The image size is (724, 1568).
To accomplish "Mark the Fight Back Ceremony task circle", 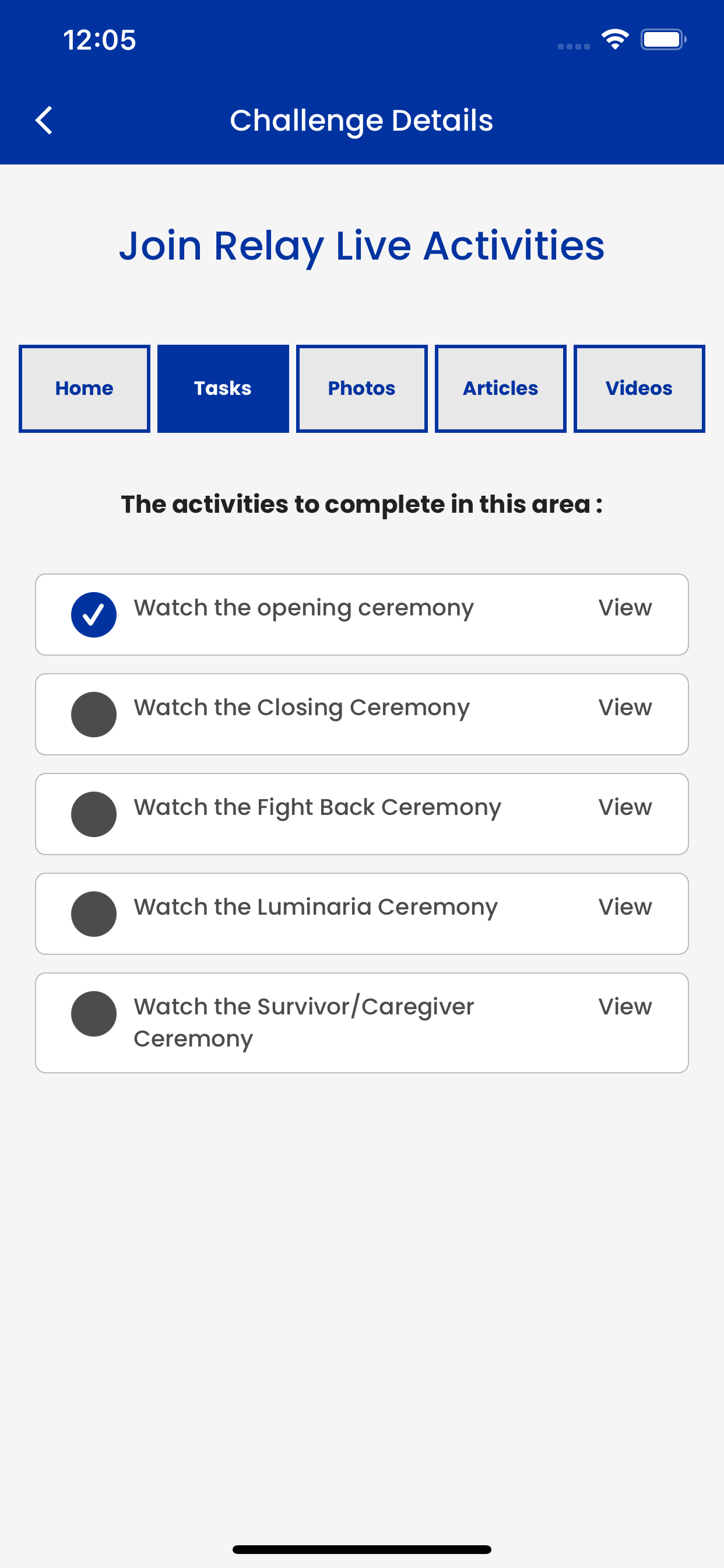I will [x=94, y=814].
